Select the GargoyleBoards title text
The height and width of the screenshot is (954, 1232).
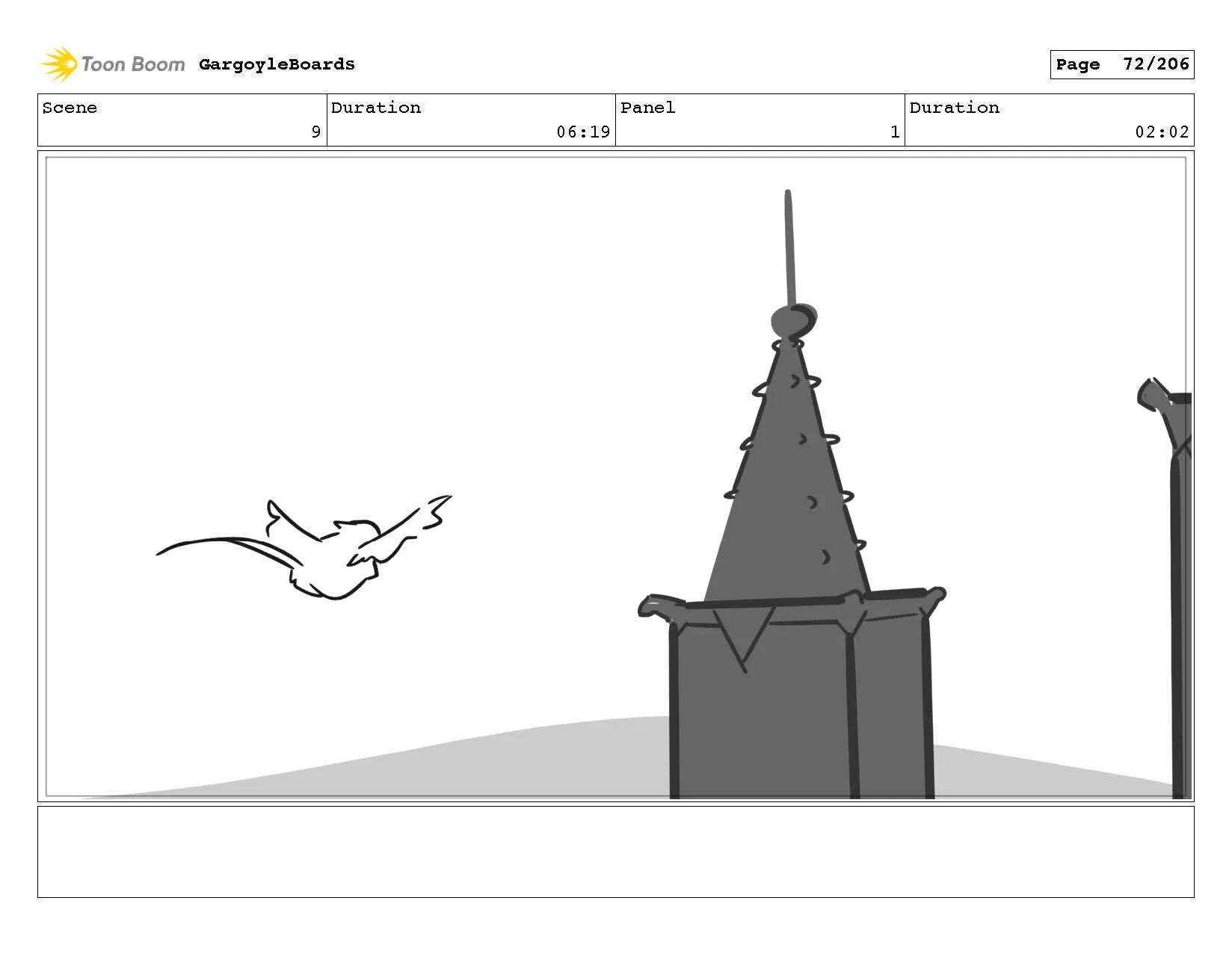pos(277,64)
